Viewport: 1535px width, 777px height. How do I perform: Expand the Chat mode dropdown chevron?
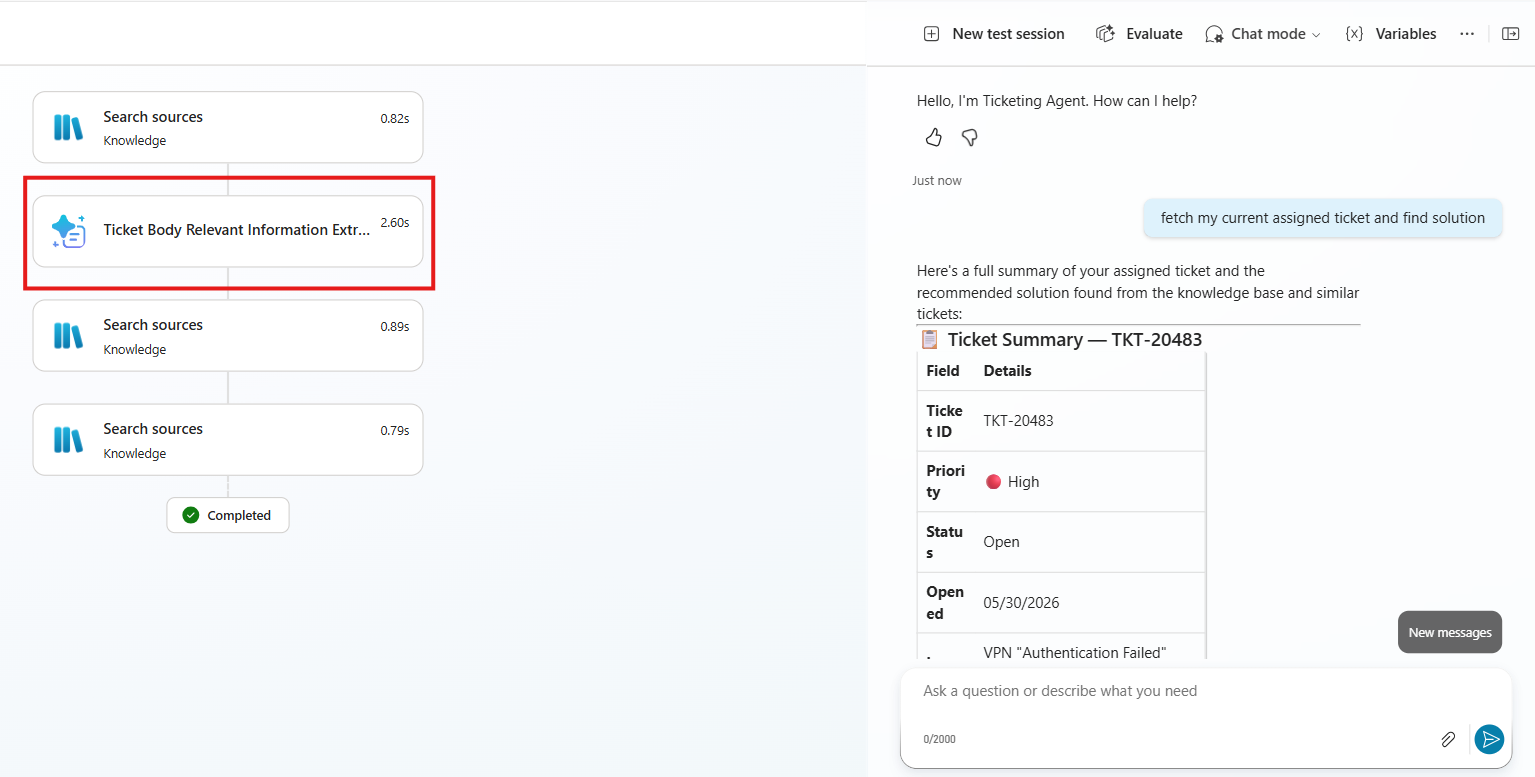coord(1316,35)
